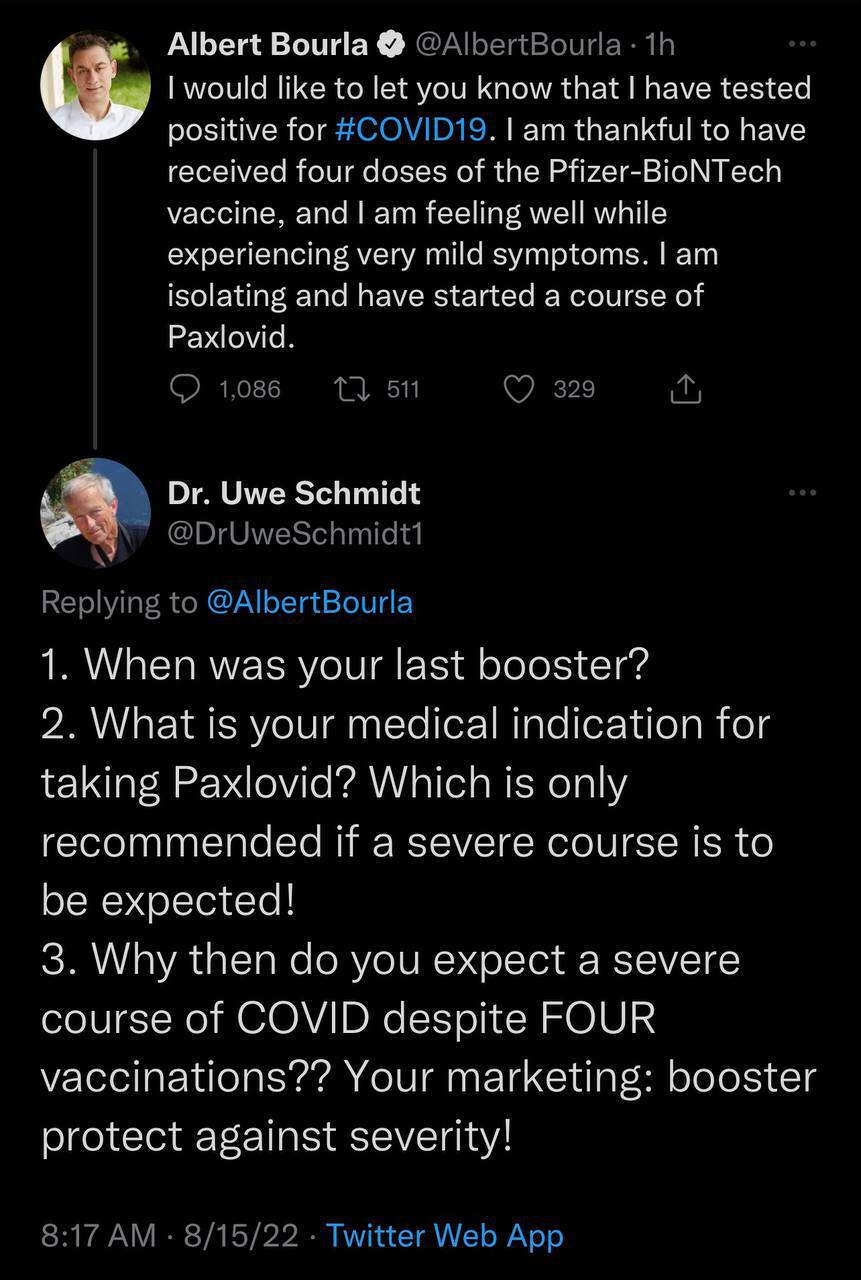Open Albert Bourla's profile picture
Screen dimensions: 861x1280
coord(95,85)
